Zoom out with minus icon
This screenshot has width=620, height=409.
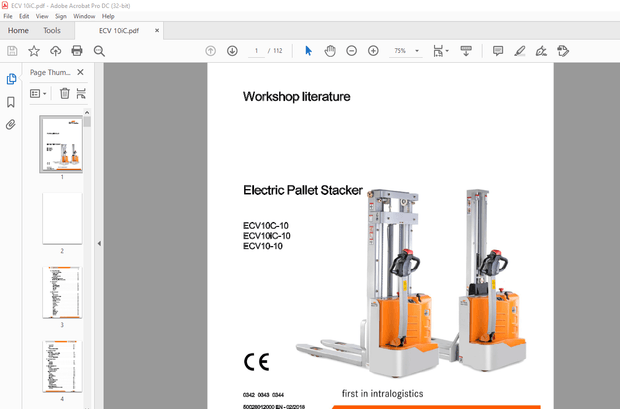click(351, 51)
